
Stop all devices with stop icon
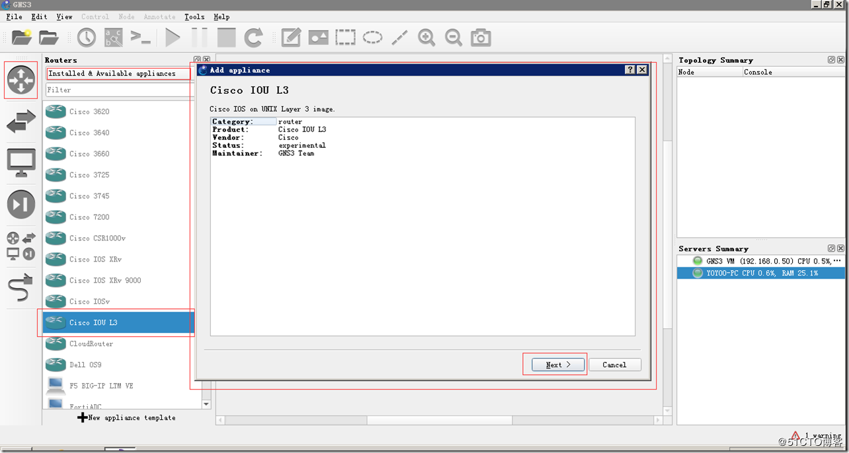(226, 37)
